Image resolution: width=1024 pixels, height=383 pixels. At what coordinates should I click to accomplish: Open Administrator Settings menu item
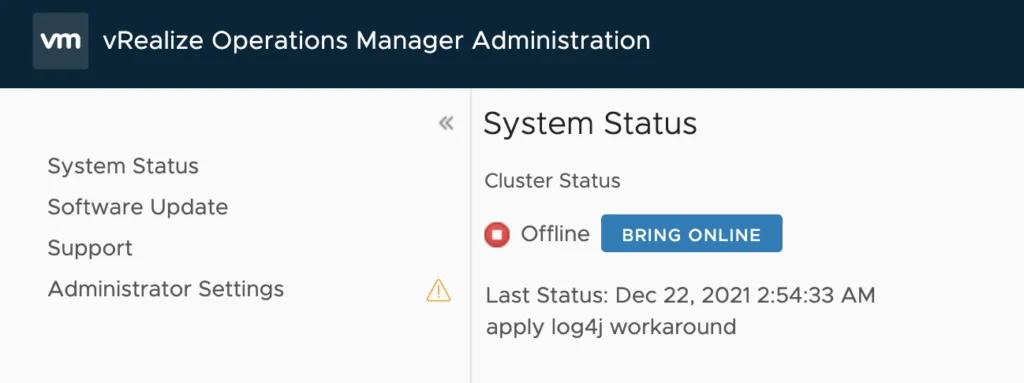click(x=166, y=289)
